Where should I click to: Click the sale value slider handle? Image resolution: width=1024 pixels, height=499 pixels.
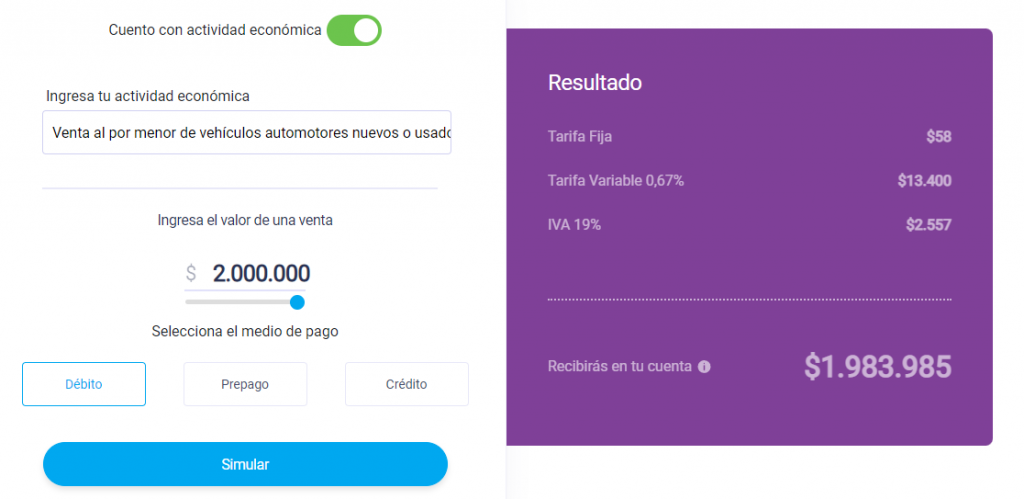[297, 302]
